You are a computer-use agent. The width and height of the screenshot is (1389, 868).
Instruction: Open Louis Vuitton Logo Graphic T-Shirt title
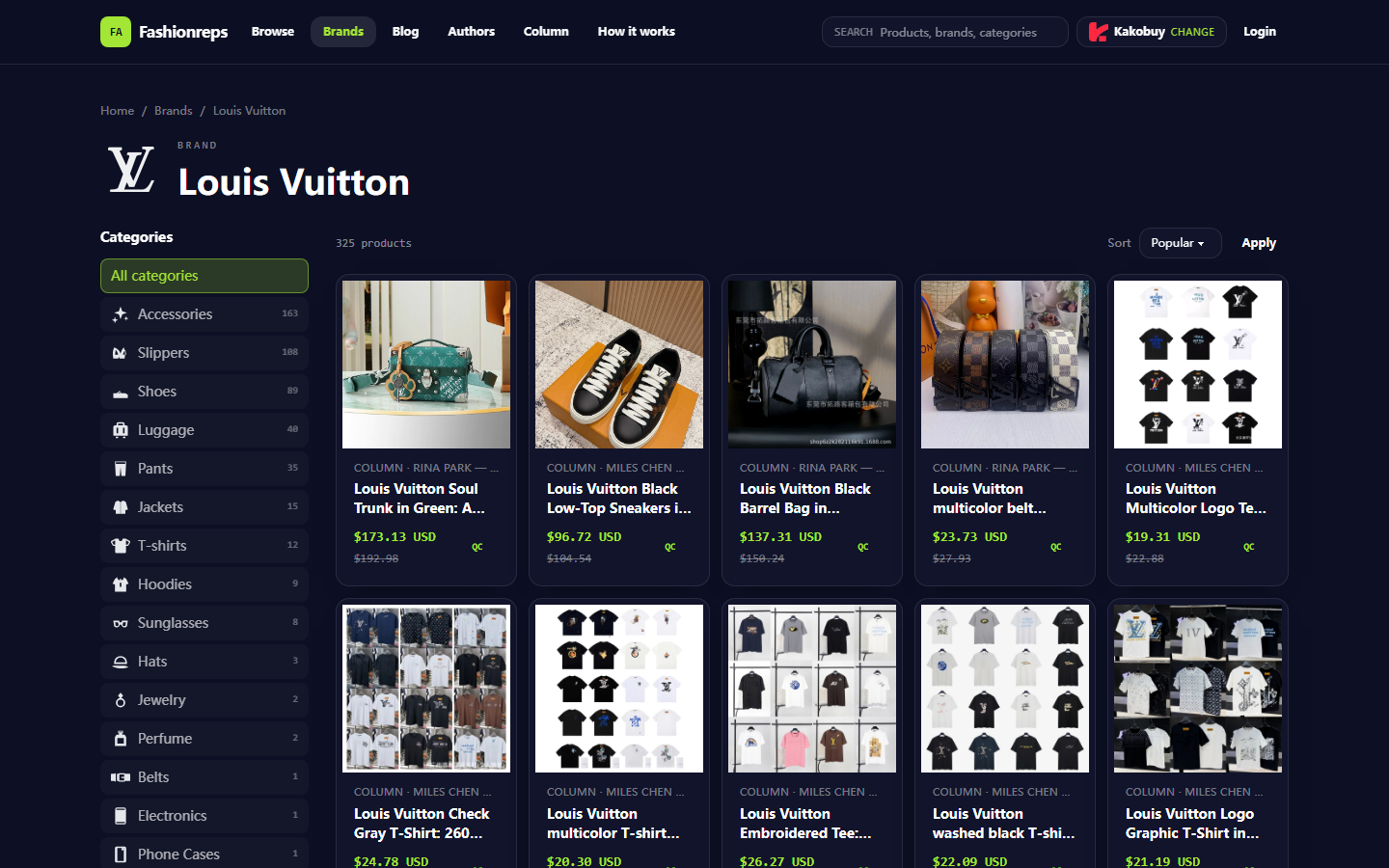(1193, 824)
